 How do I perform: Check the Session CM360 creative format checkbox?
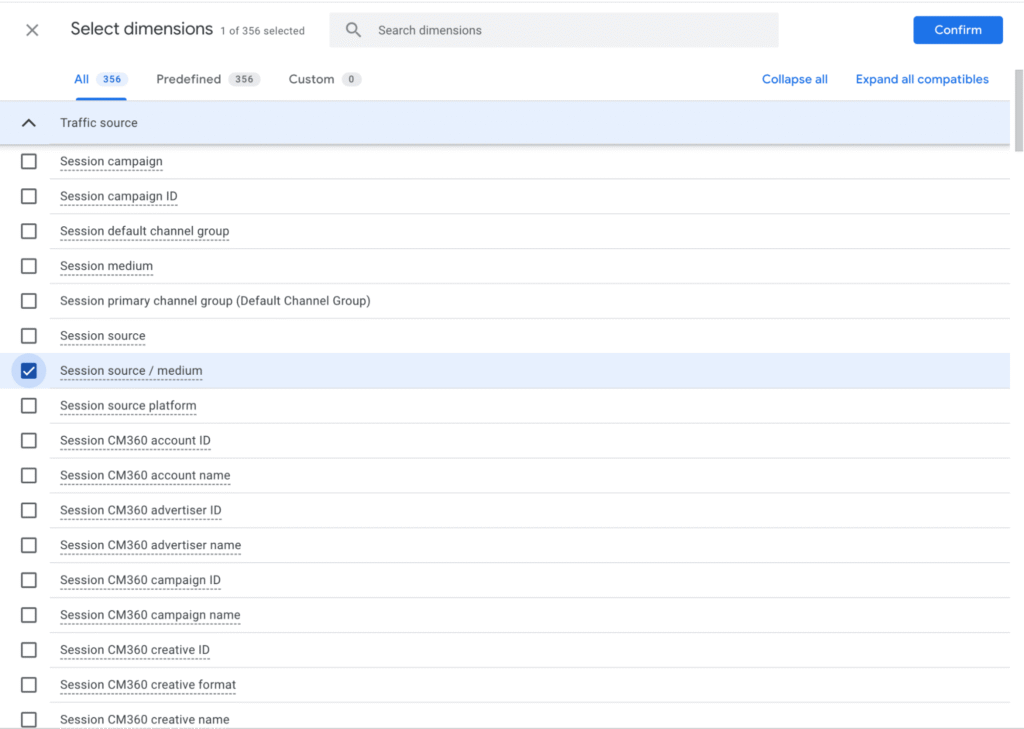(x=29, y=685)
